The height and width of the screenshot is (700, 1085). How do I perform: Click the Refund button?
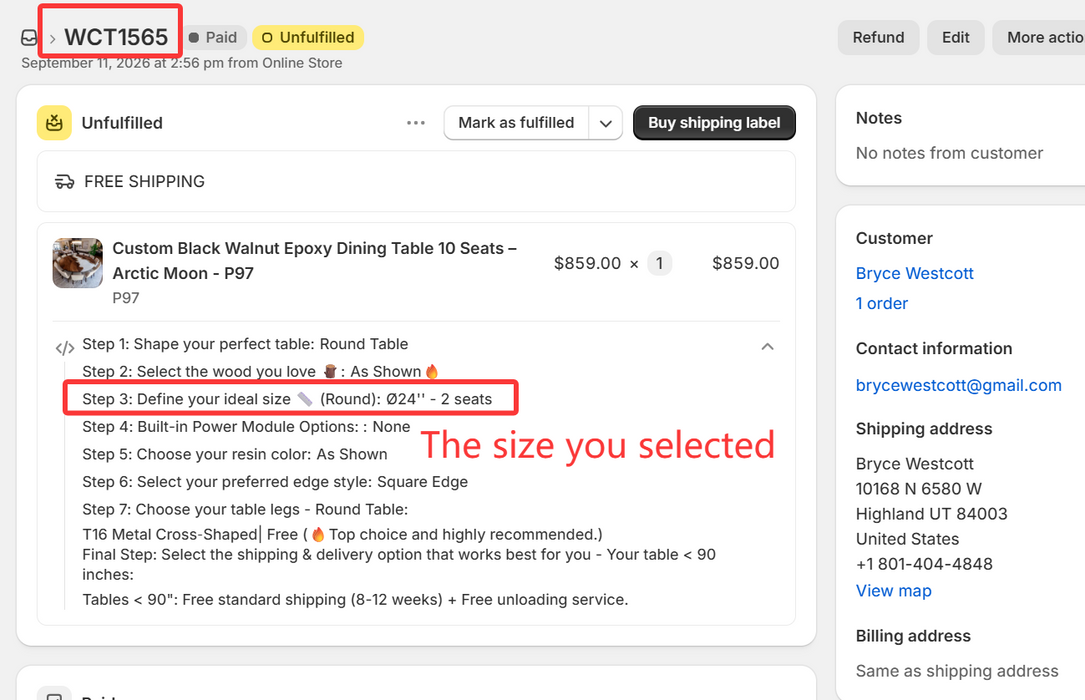(x=878, y=37)
